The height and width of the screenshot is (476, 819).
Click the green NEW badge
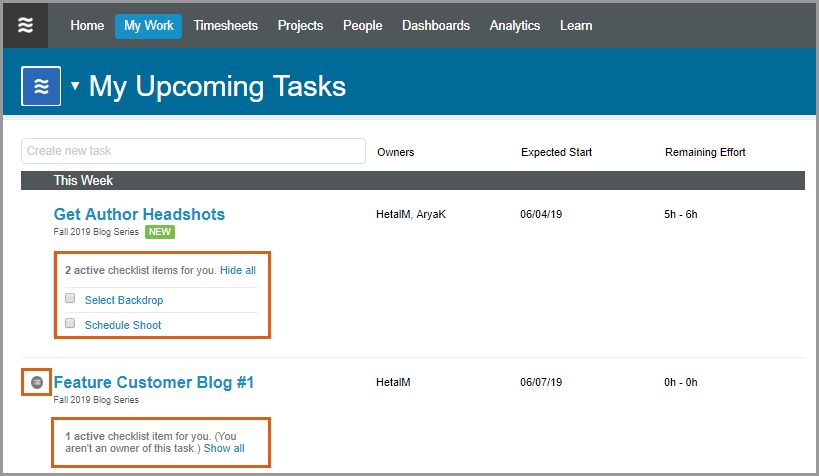coord(160,231)
